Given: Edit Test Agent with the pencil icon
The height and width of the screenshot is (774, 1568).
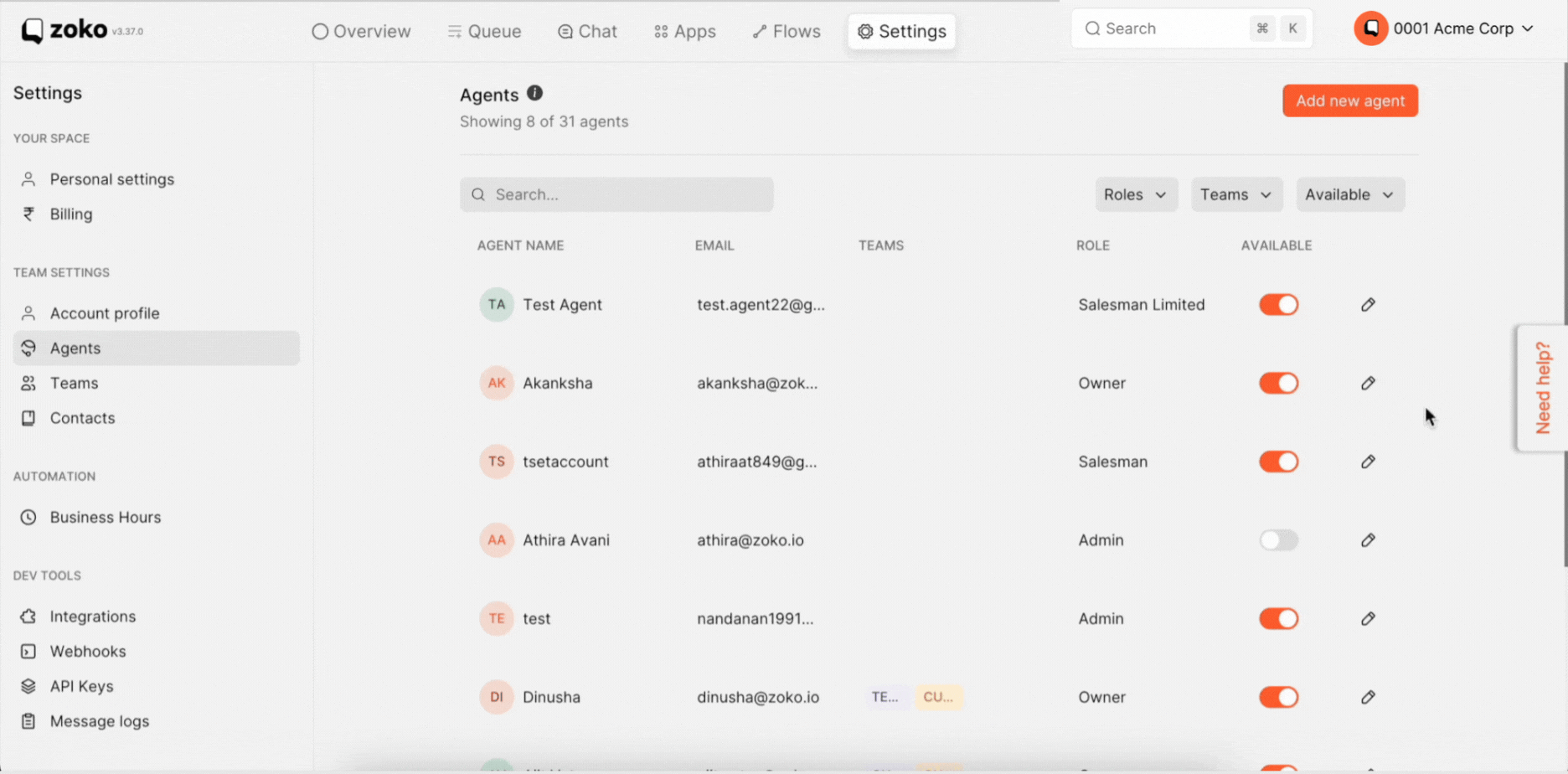Looking at the screenshot, I should pos(1368,305).
